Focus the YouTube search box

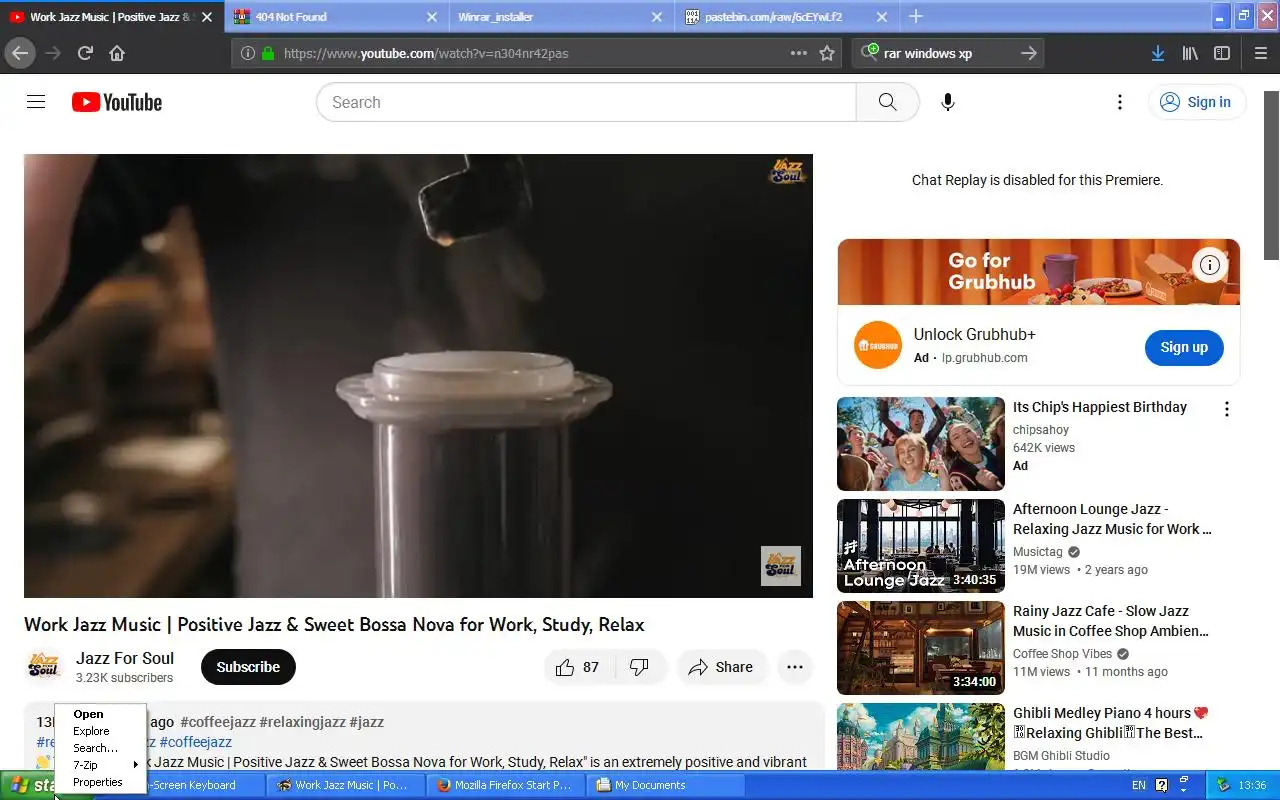[x=586, y=102]
